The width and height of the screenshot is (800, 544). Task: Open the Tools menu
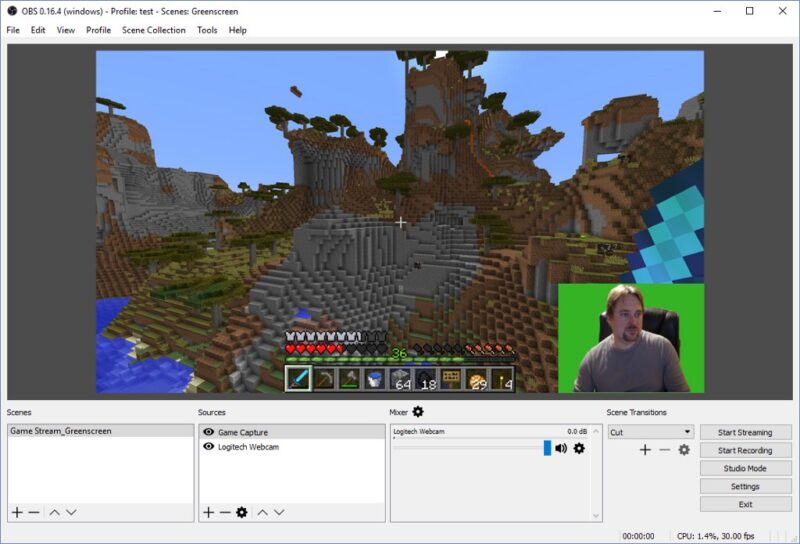point(207,30)
